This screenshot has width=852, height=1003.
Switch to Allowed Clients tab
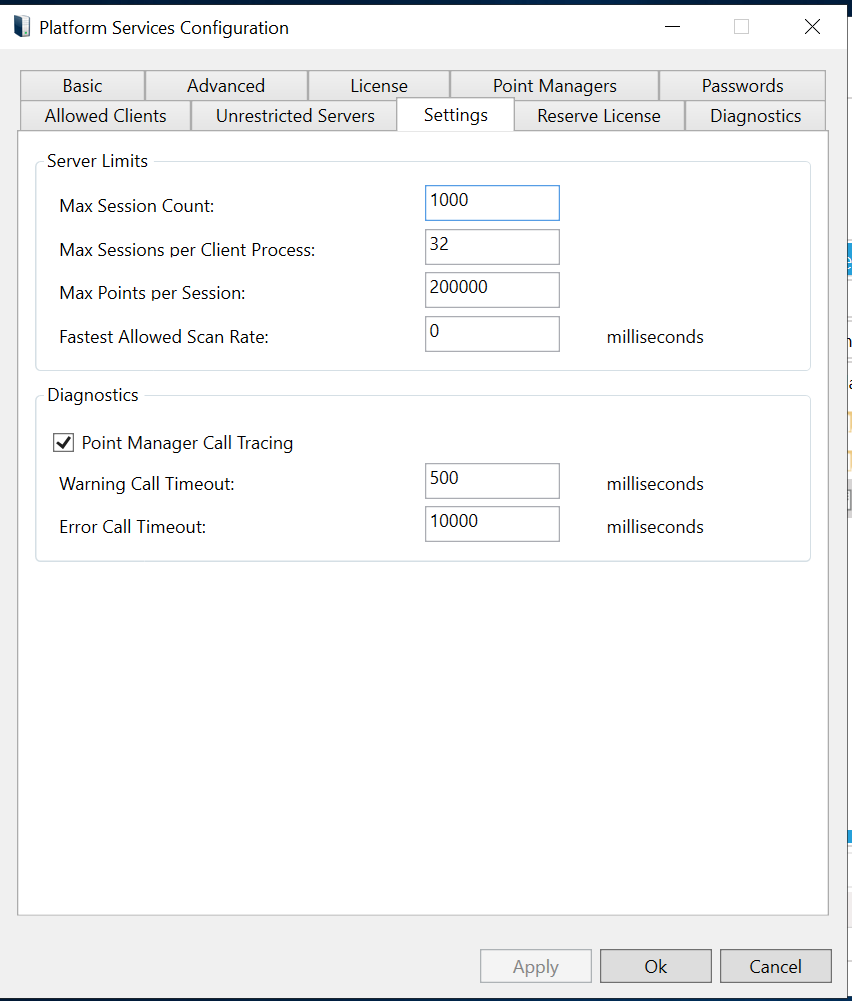[105, 116]
